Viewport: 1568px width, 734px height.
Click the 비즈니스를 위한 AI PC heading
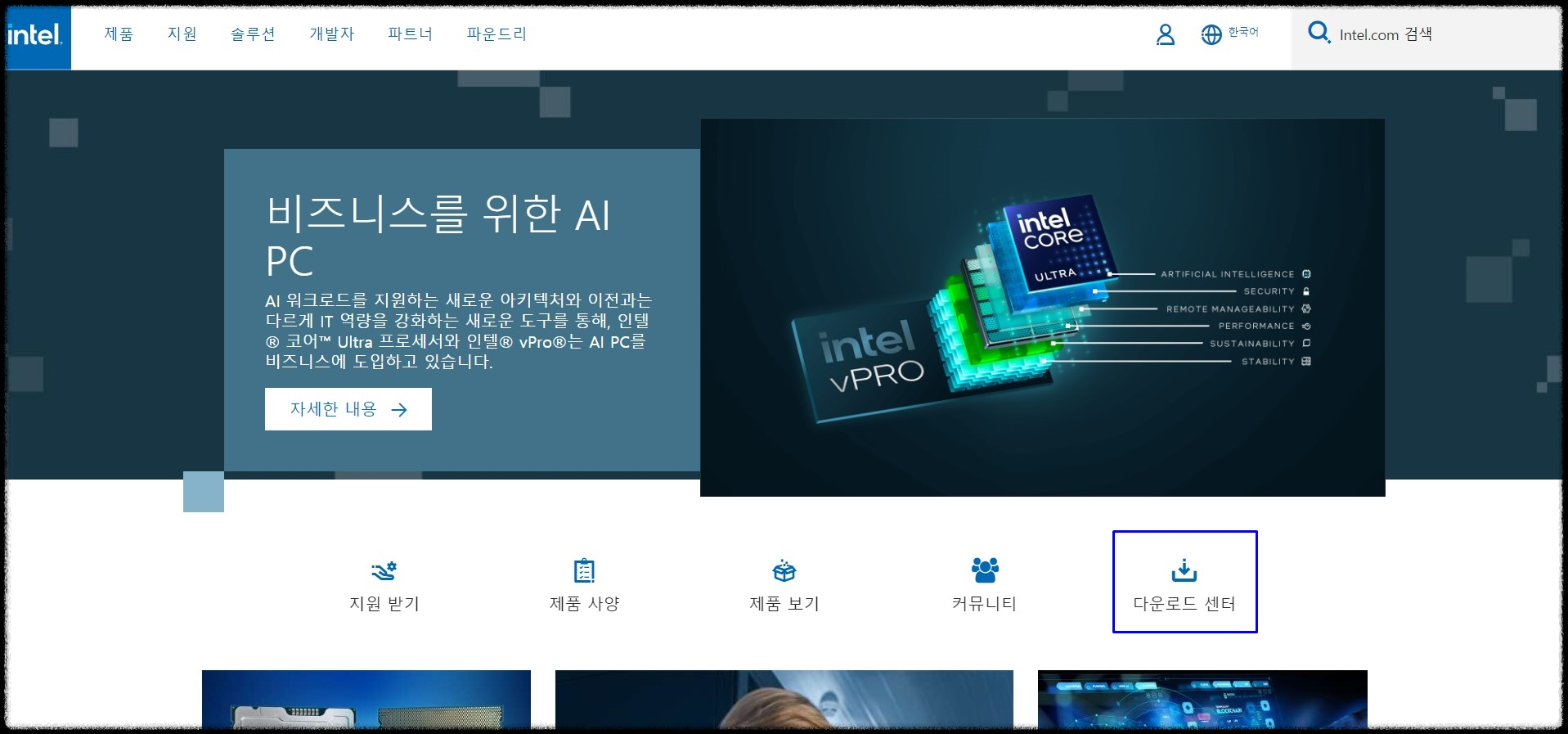(x=438, y=237)
